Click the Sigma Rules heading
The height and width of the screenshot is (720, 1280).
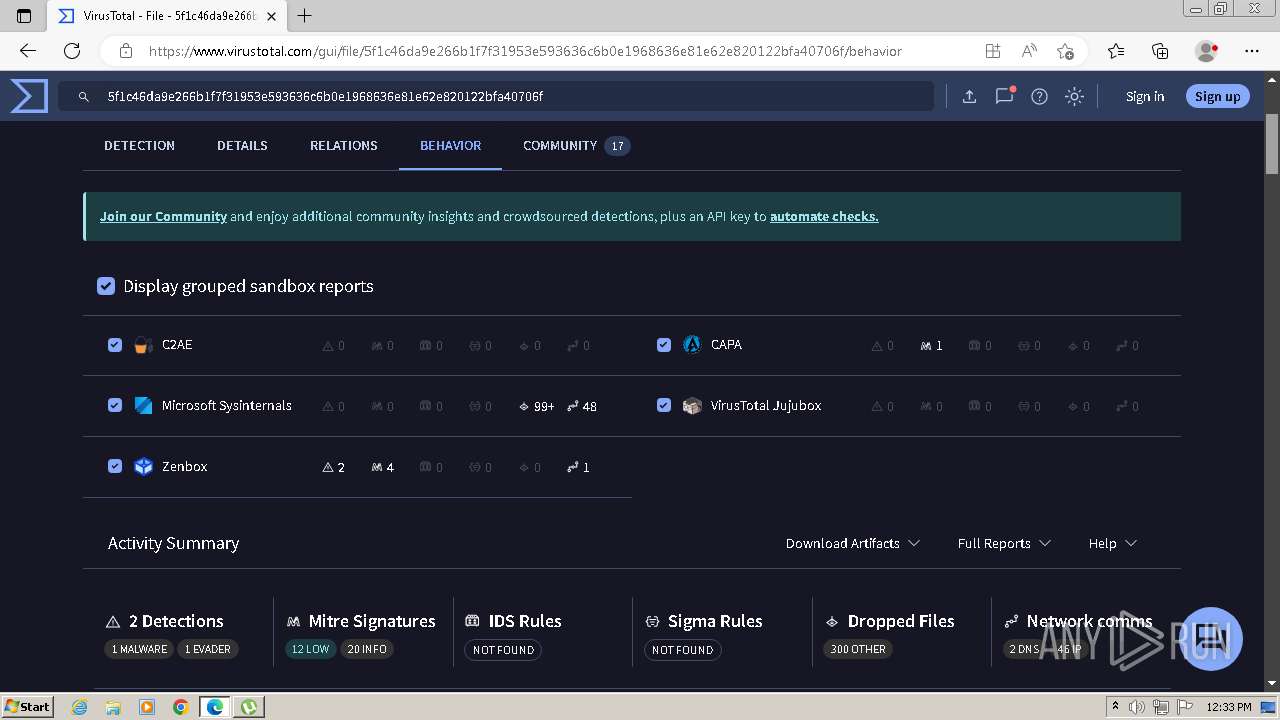point(715,621)
